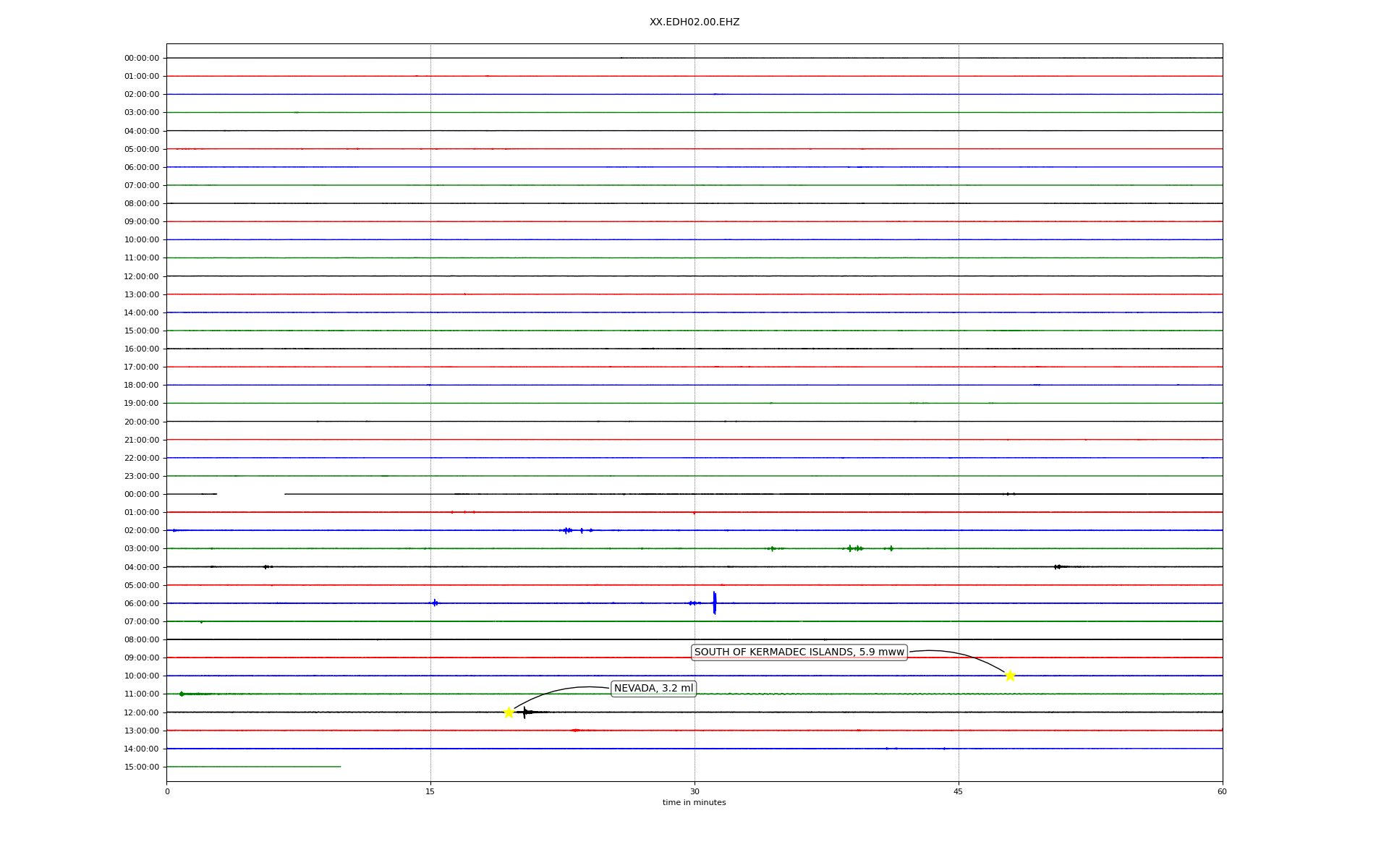This screenshot has height=868, width=1389.
Task: Click the 30 tick label on the x-axis
Action: [x=694, y=791]
